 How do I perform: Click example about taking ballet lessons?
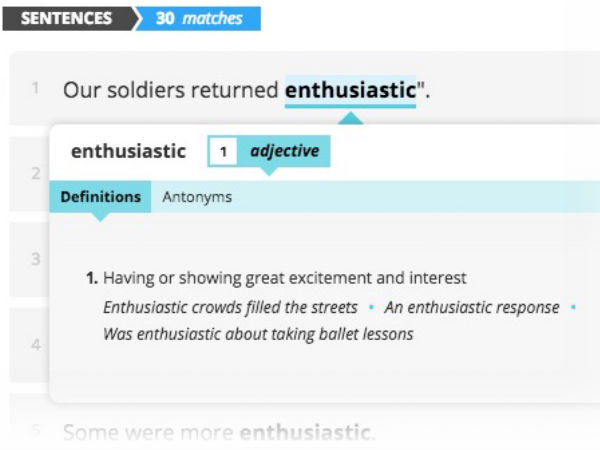coord(258,334)
